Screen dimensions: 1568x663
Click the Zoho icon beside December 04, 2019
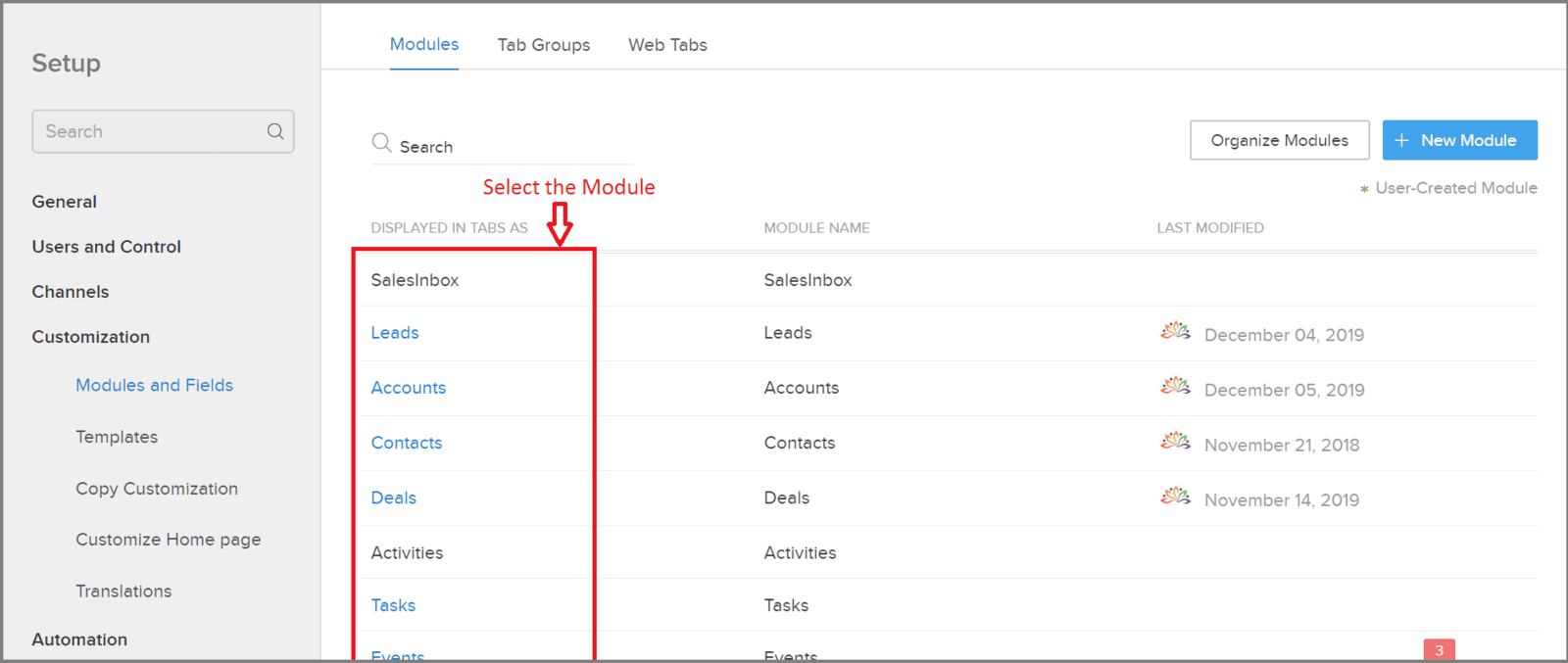1175,332
